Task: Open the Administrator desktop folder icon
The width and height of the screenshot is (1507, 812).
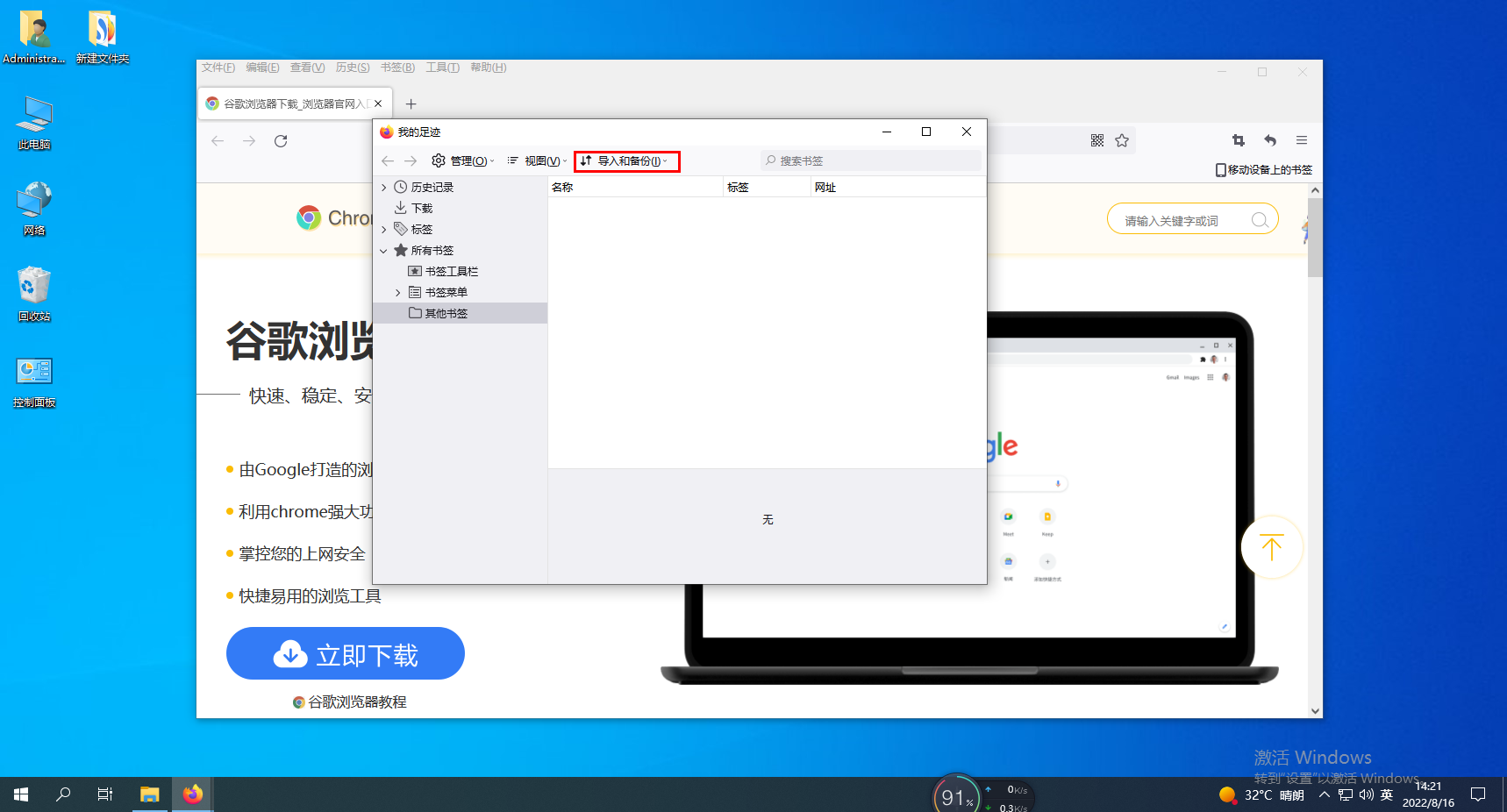Action: 34,37
